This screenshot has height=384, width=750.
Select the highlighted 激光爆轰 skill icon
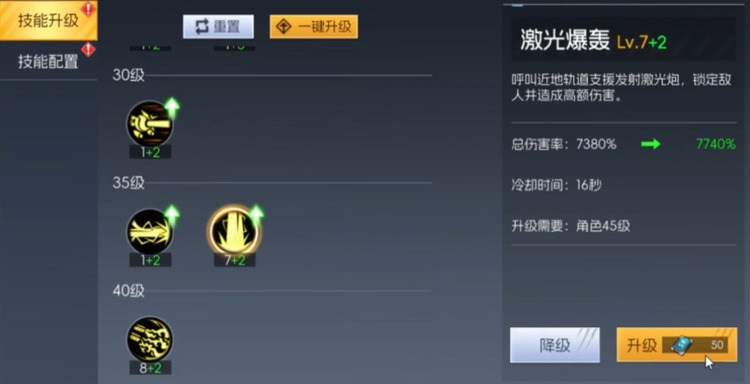pyautogui.click(x=234, y=231)
